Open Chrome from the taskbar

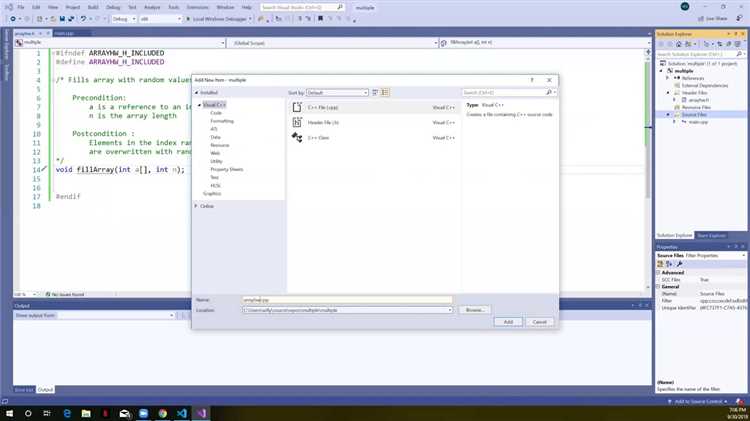point(163,413)
